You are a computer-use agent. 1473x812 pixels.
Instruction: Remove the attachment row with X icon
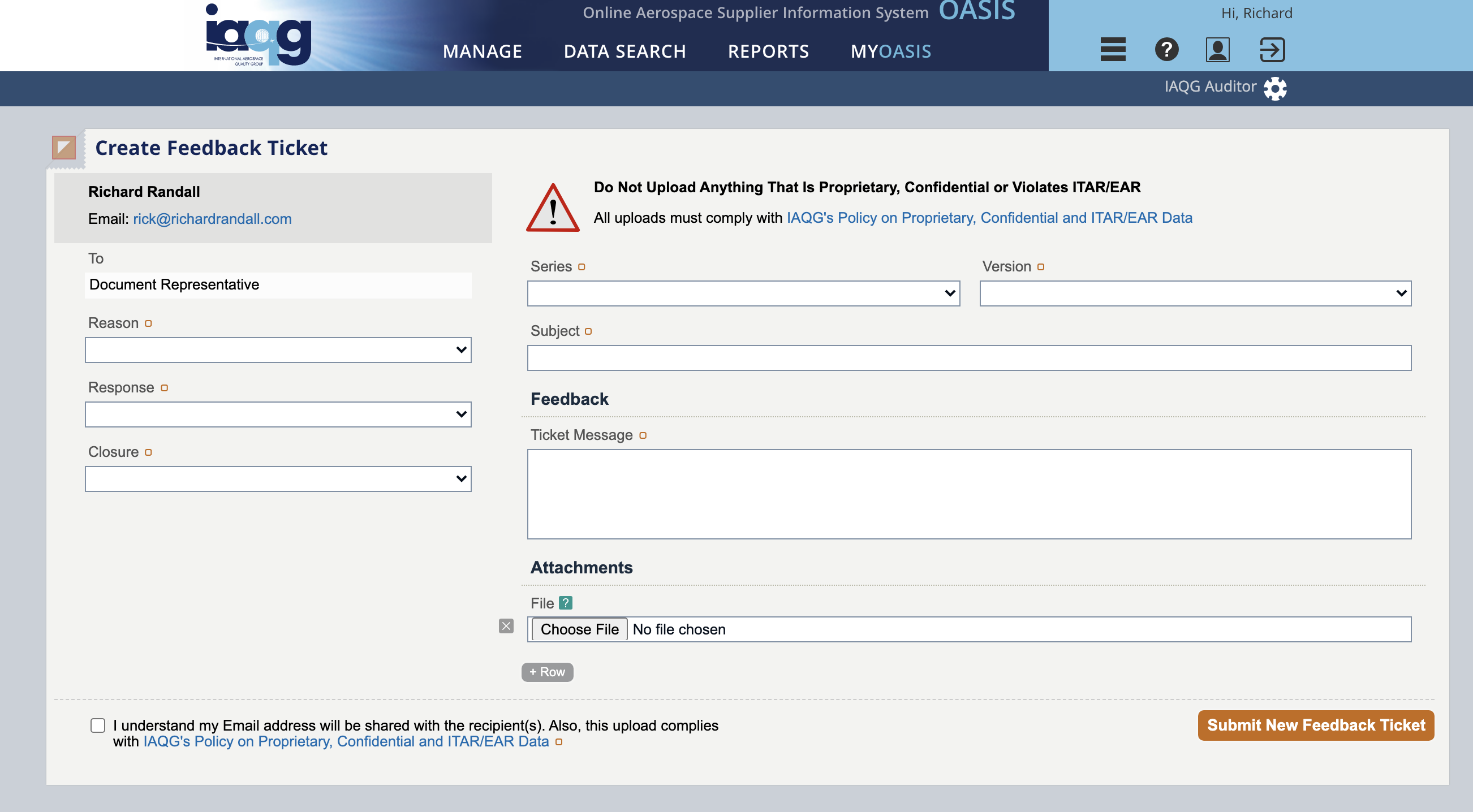[x=506, y=627]
